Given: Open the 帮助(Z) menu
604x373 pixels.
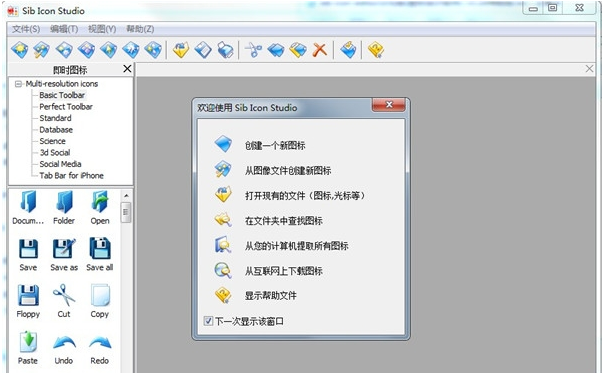Looking at the screenshot, I should pyautogui.click(x=140, y=29).
